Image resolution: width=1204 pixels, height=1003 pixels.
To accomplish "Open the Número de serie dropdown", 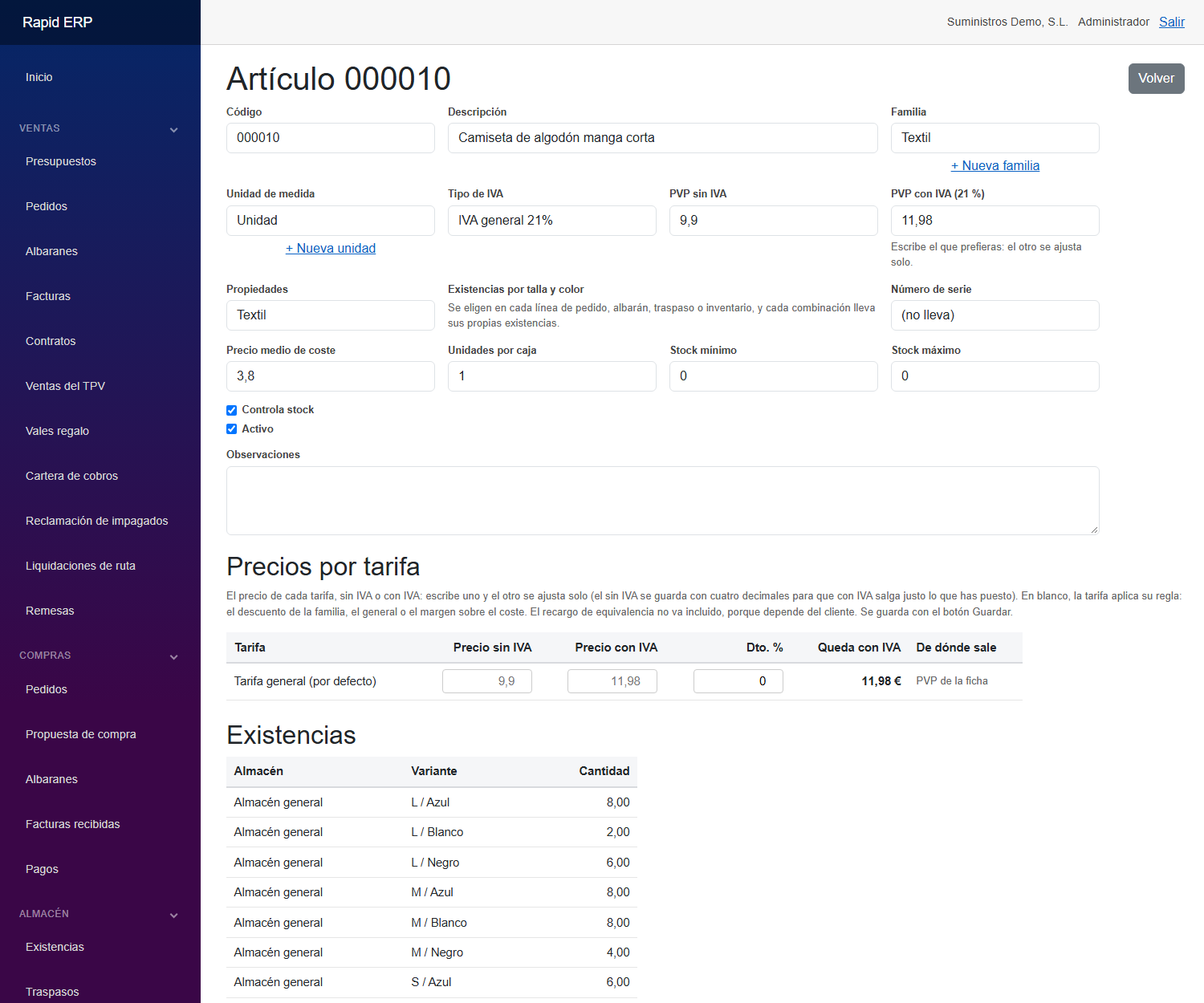I will point(995,315).
